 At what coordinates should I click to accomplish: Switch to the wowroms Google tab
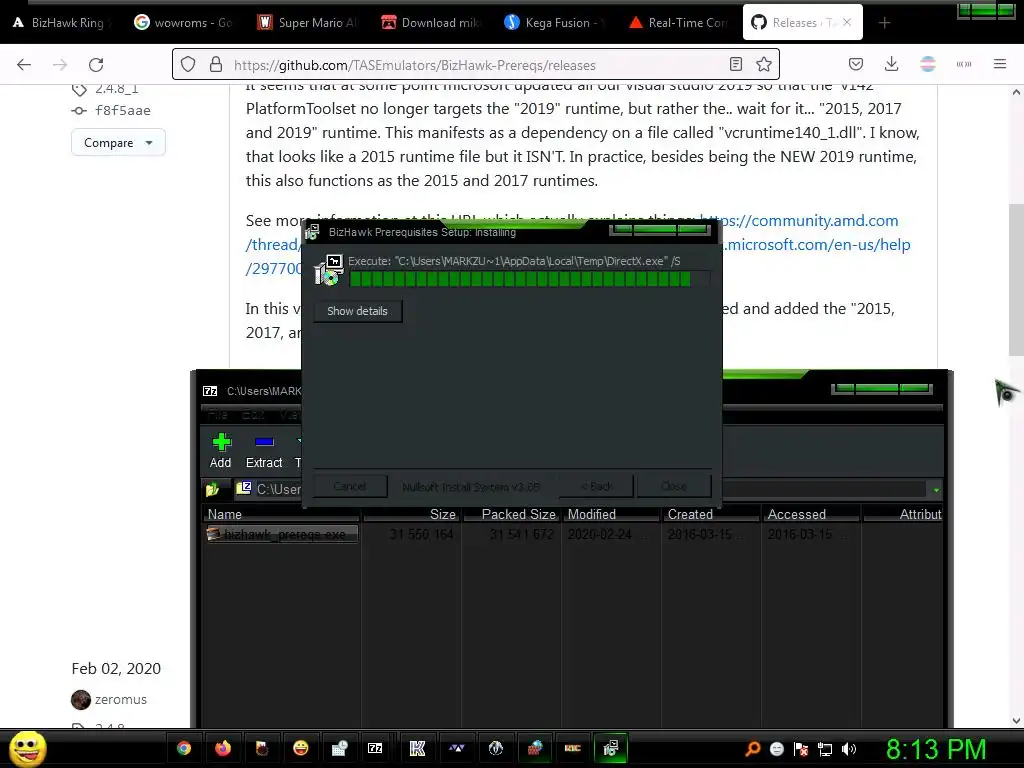click(184, 23)
